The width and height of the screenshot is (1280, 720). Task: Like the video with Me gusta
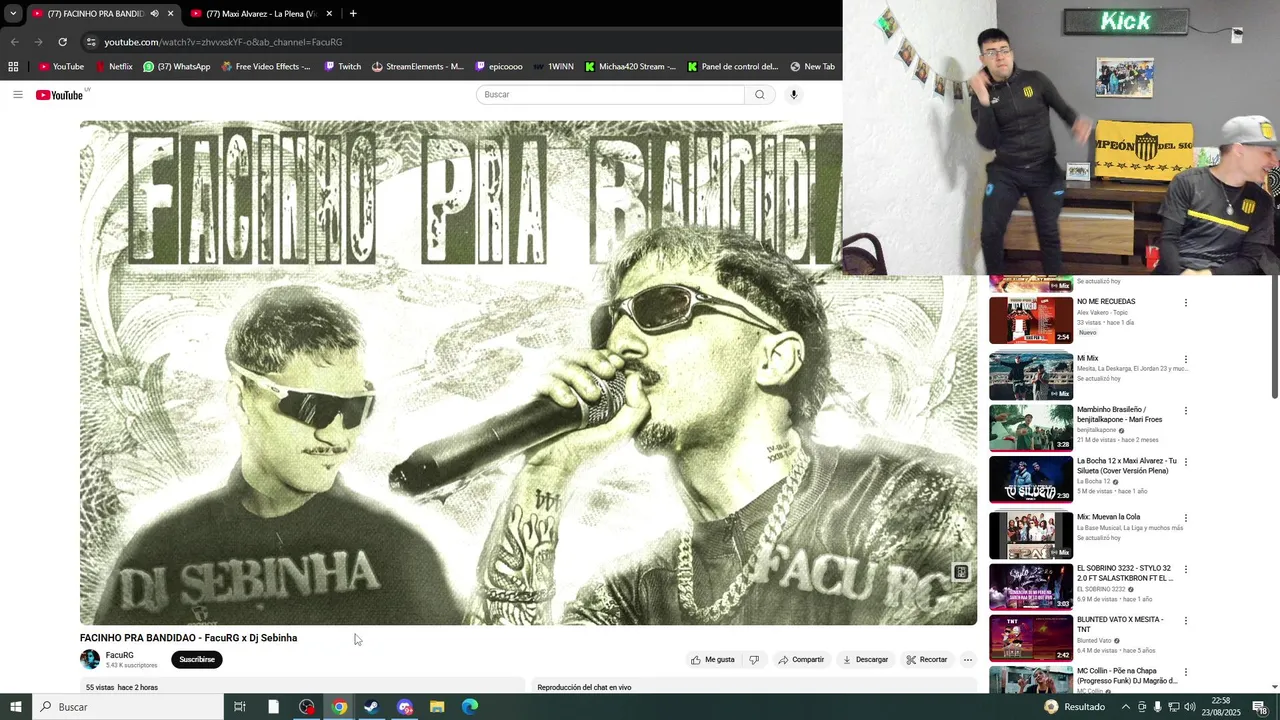[x=712, y=659]
